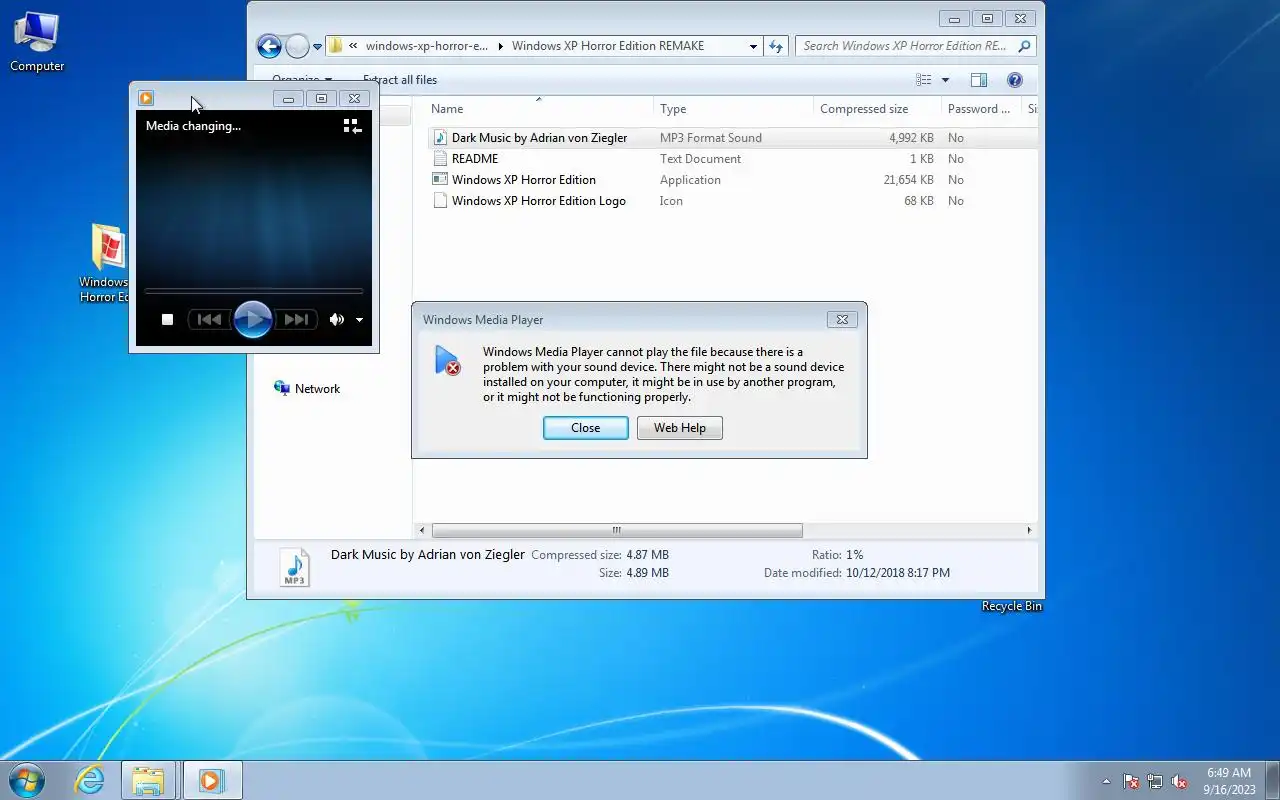The width and height of the screenshot is (1280, 800).
Task: Click the Media Player title bar icon
Action: [146, 98]
